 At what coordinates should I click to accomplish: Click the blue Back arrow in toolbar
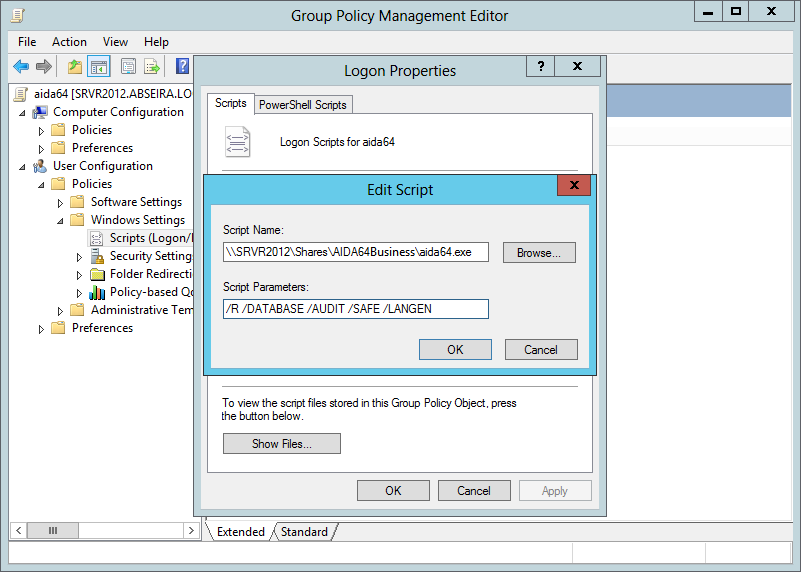point(21,67)
